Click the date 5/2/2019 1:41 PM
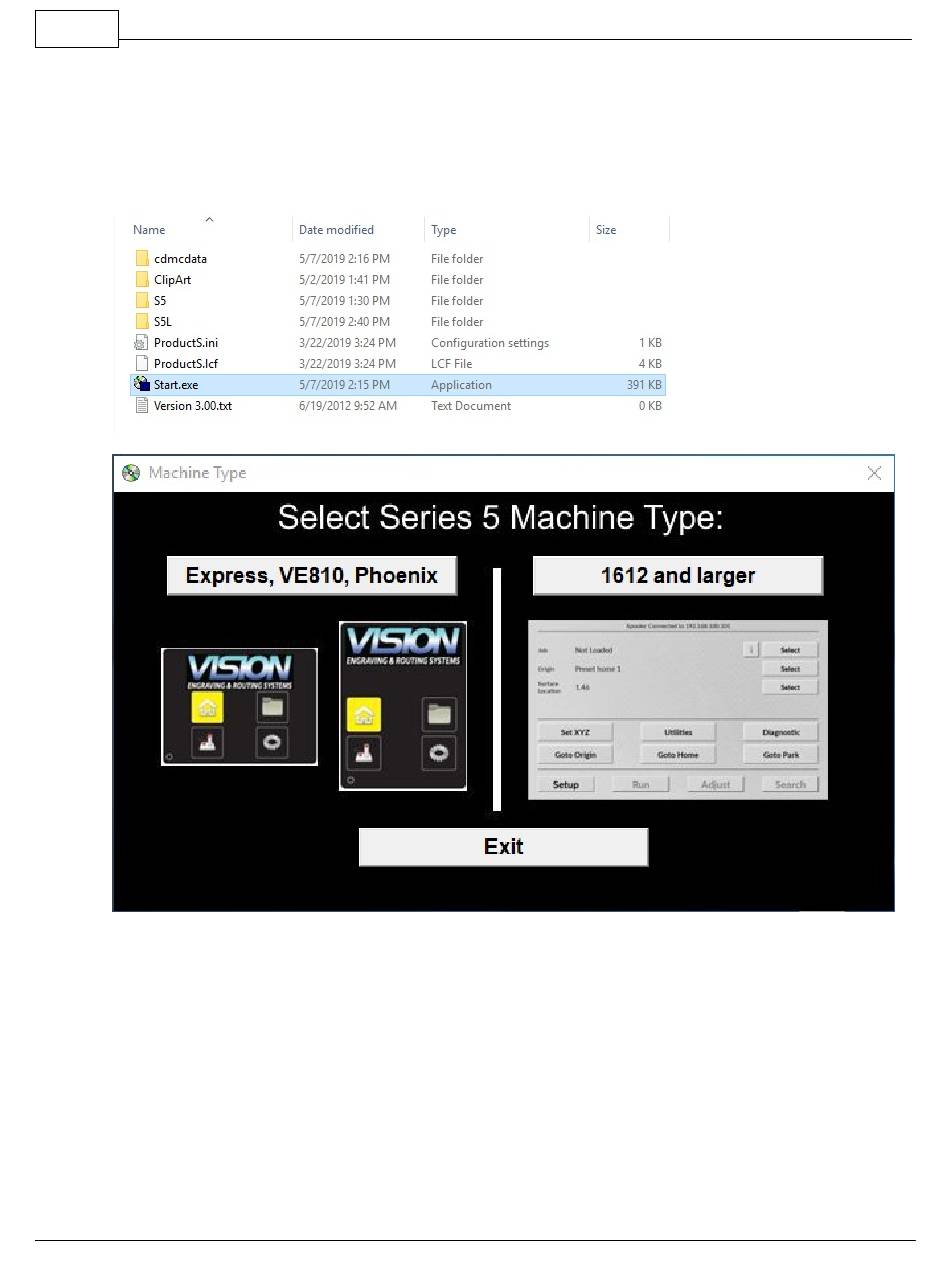The height and width of the screenshot is (1267, 950). [x=344, y=280]
